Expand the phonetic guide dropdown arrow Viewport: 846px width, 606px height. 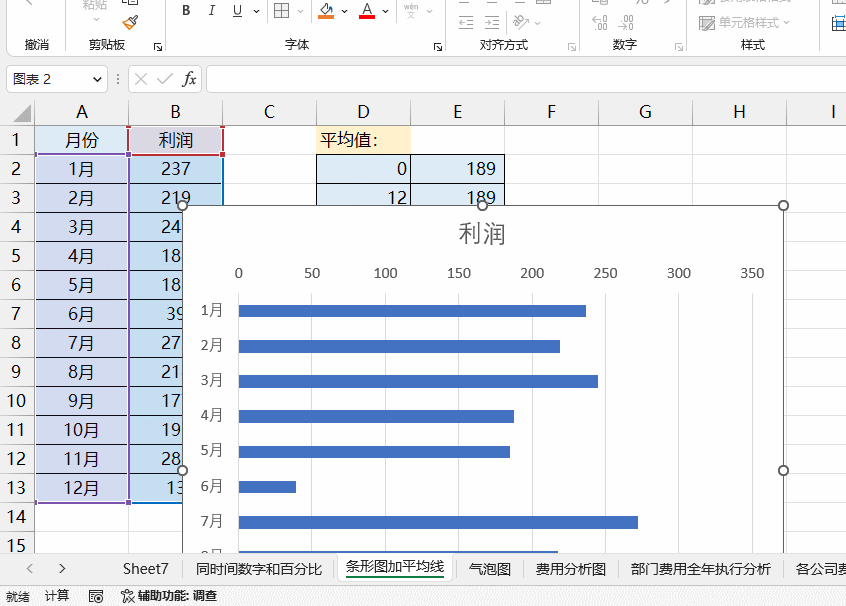click(429, 11)
